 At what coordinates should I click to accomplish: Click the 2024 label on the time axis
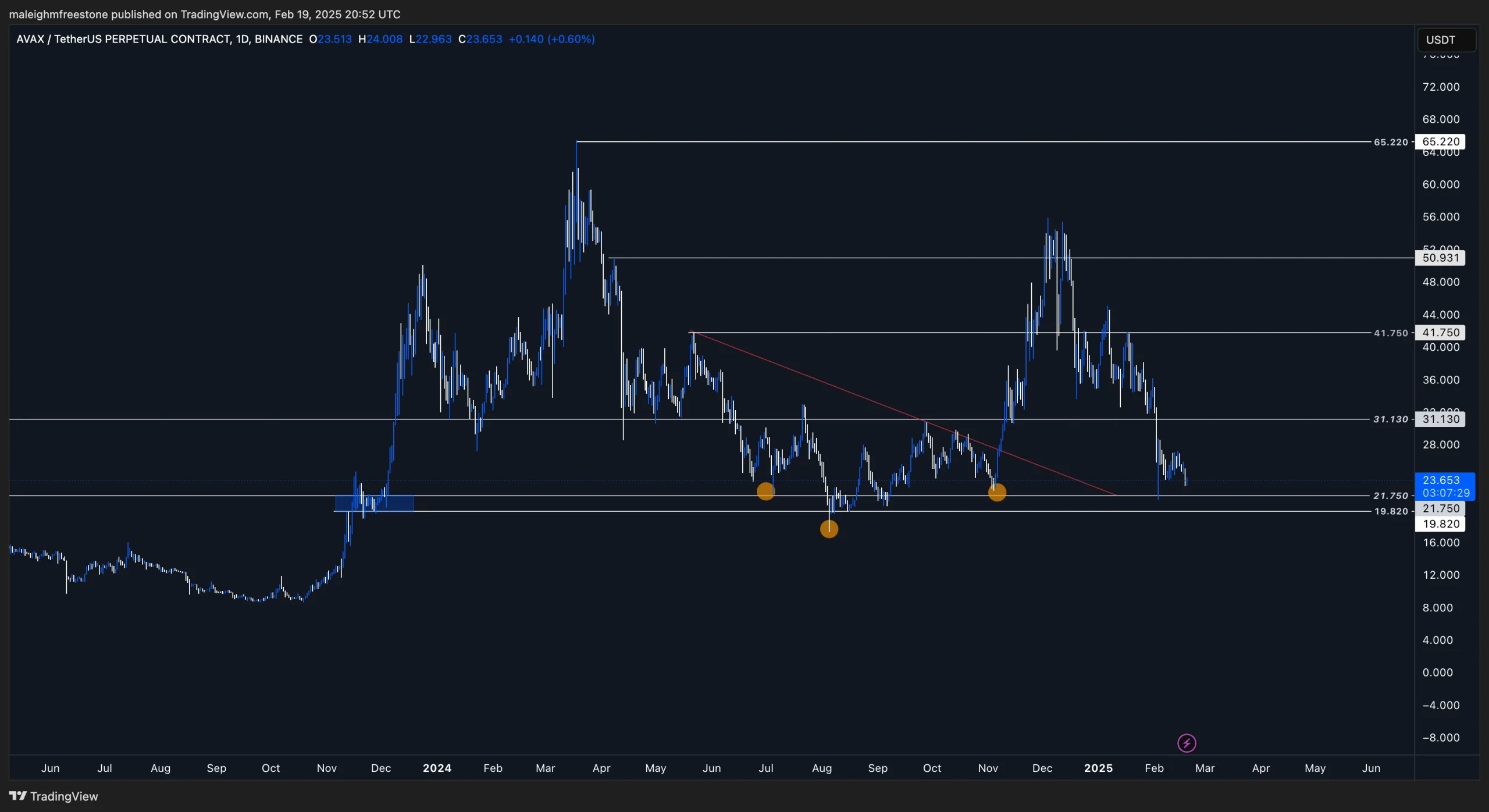[x=437, y=768]
